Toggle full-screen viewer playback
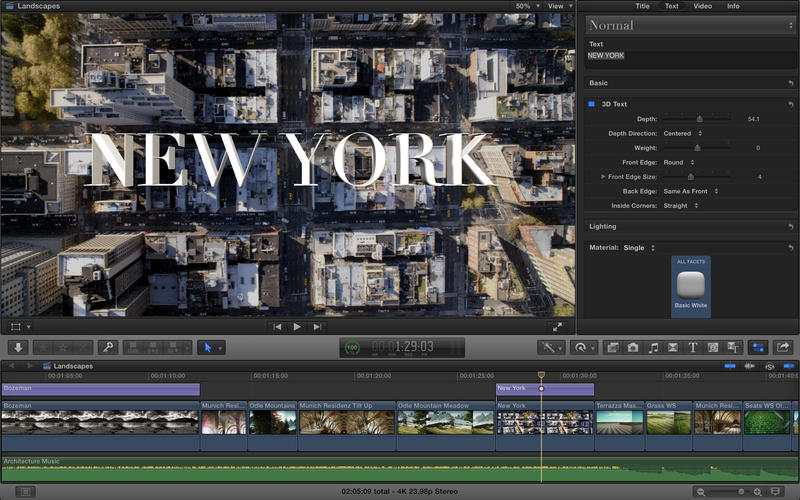This screenshot has height=500, width=800. [558, 326]
